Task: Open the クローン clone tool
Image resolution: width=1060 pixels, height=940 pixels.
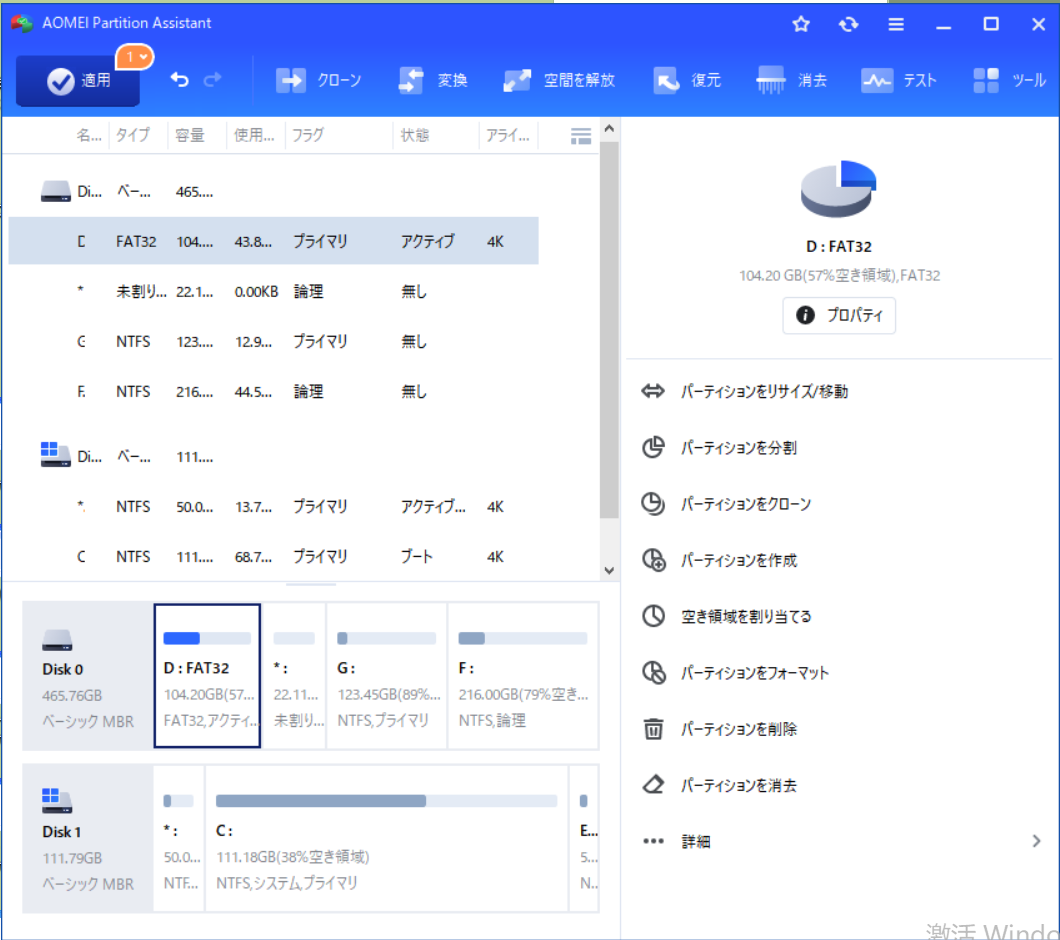Action: click(318, 80)
